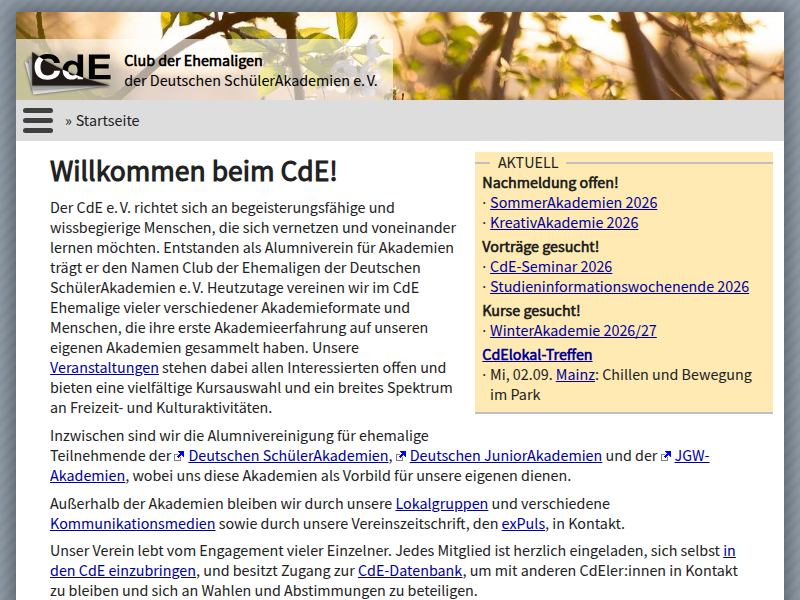Open the Veranstaltungen link
This screenshot has height=600, width=800.
(x=104, y=368)
